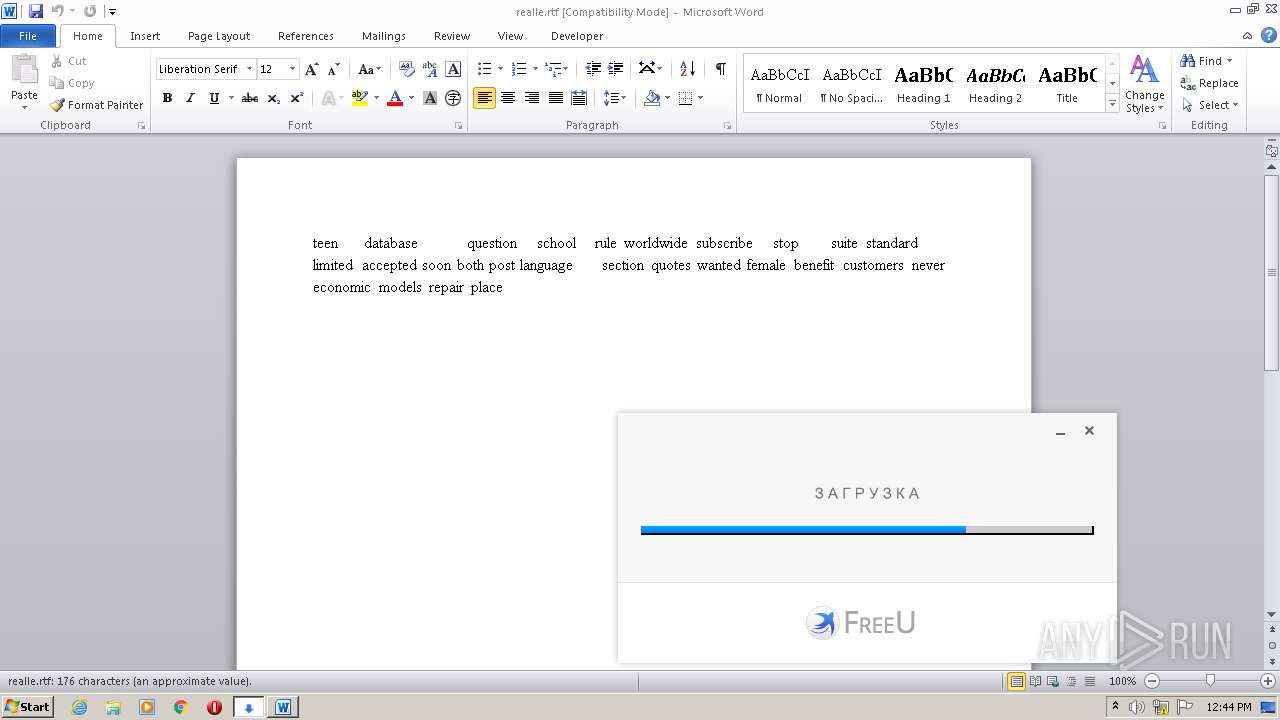Toggle Show/Hide paragraph marks
Image resolution: width=1280 pixels, height=720 pixels.
coord(720,68)
